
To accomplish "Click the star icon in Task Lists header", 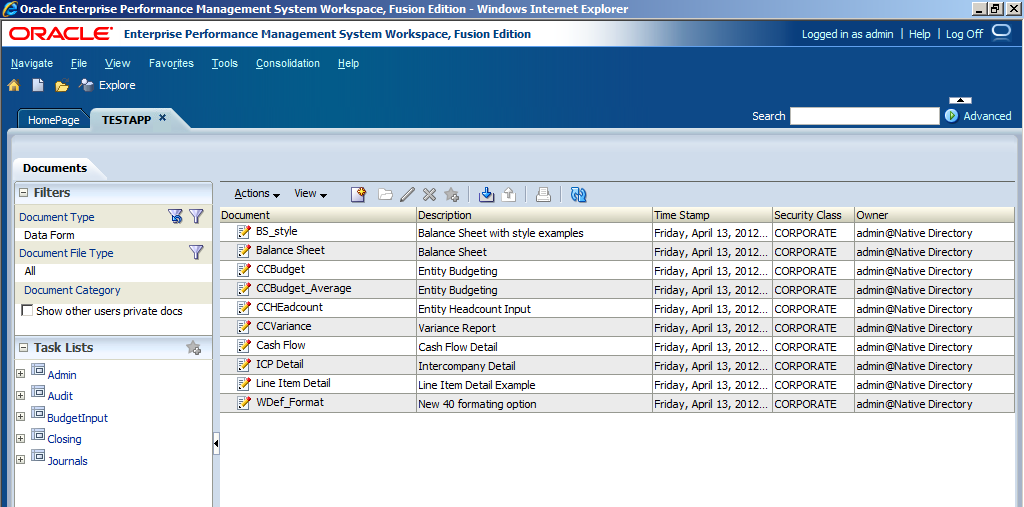I will (194, 348).
